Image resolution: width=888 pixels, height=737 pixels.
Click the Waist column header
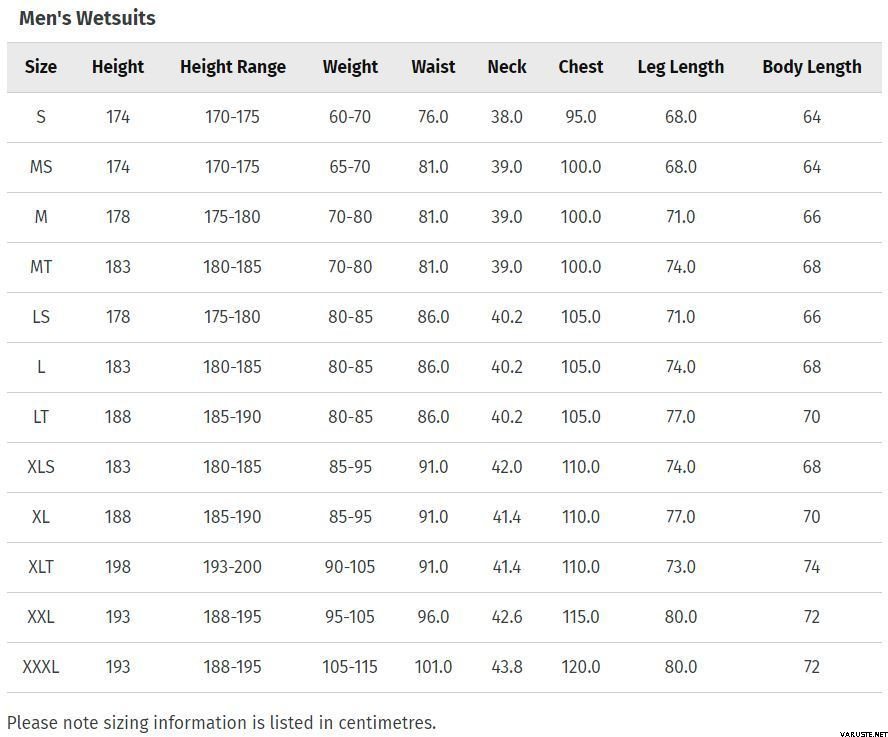pos(433,67)
